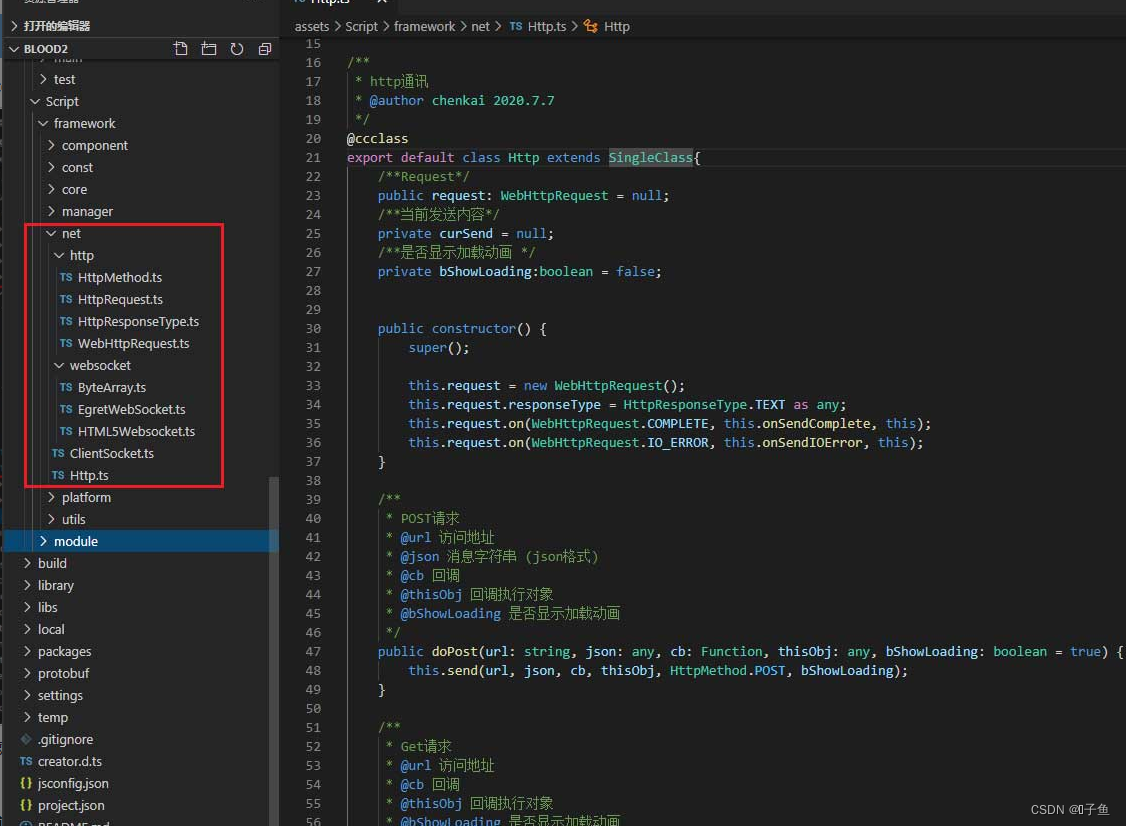Open the framework item in the breadcrumb
The height and width of the screenshot is (826, 1126).
pyautogui.click(x=425, y=27)
